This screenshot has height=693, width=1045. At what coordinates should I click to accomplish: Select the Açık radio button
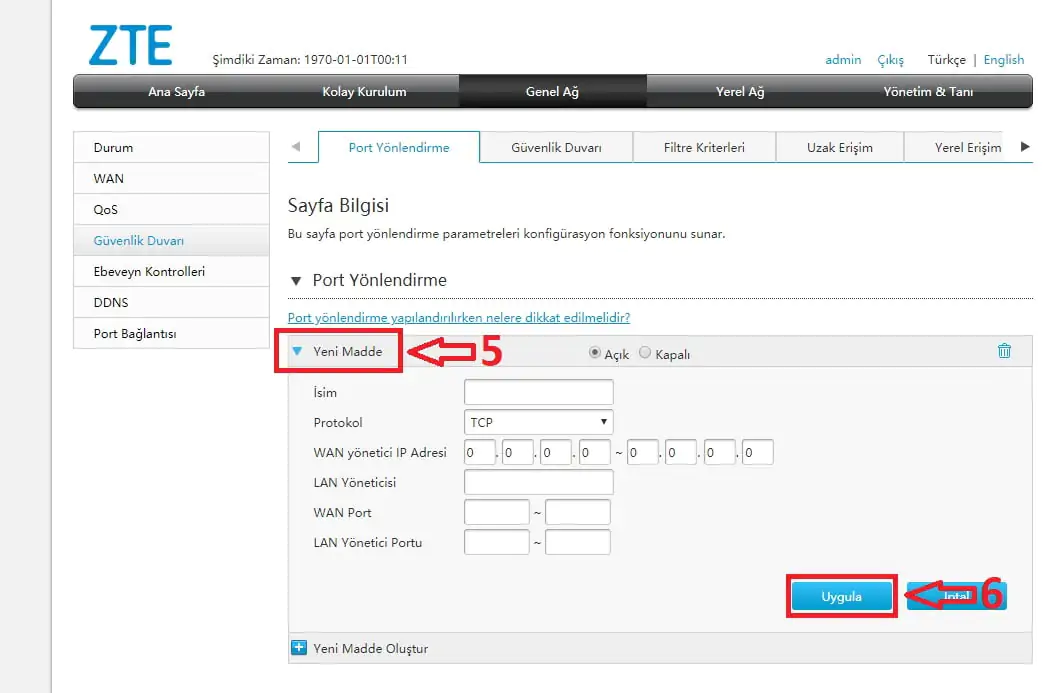(595, 353)
